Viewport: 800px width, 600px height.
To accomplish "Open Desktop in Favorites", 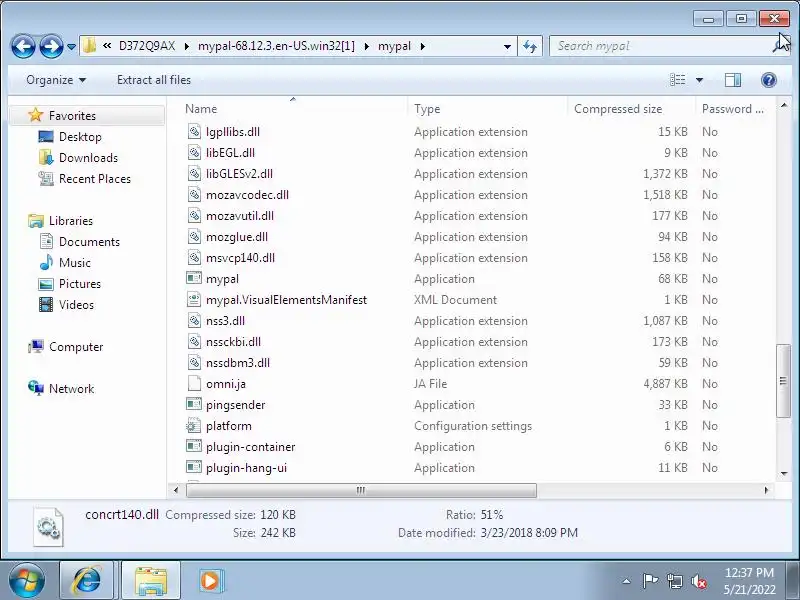I will click(x=80, y=137).
